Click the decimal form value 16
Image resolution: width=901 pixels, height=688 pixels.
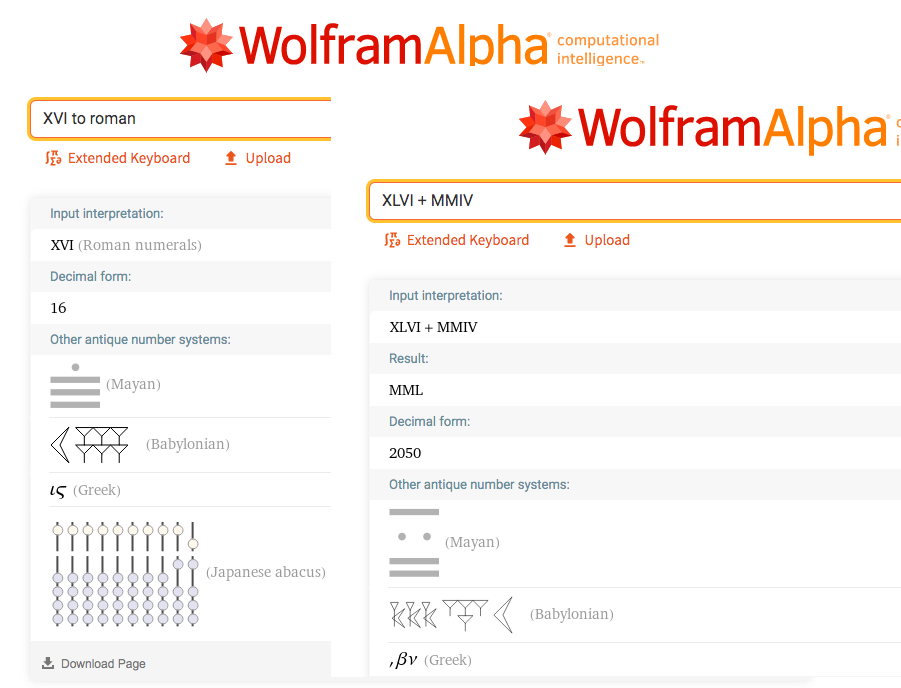58,308
